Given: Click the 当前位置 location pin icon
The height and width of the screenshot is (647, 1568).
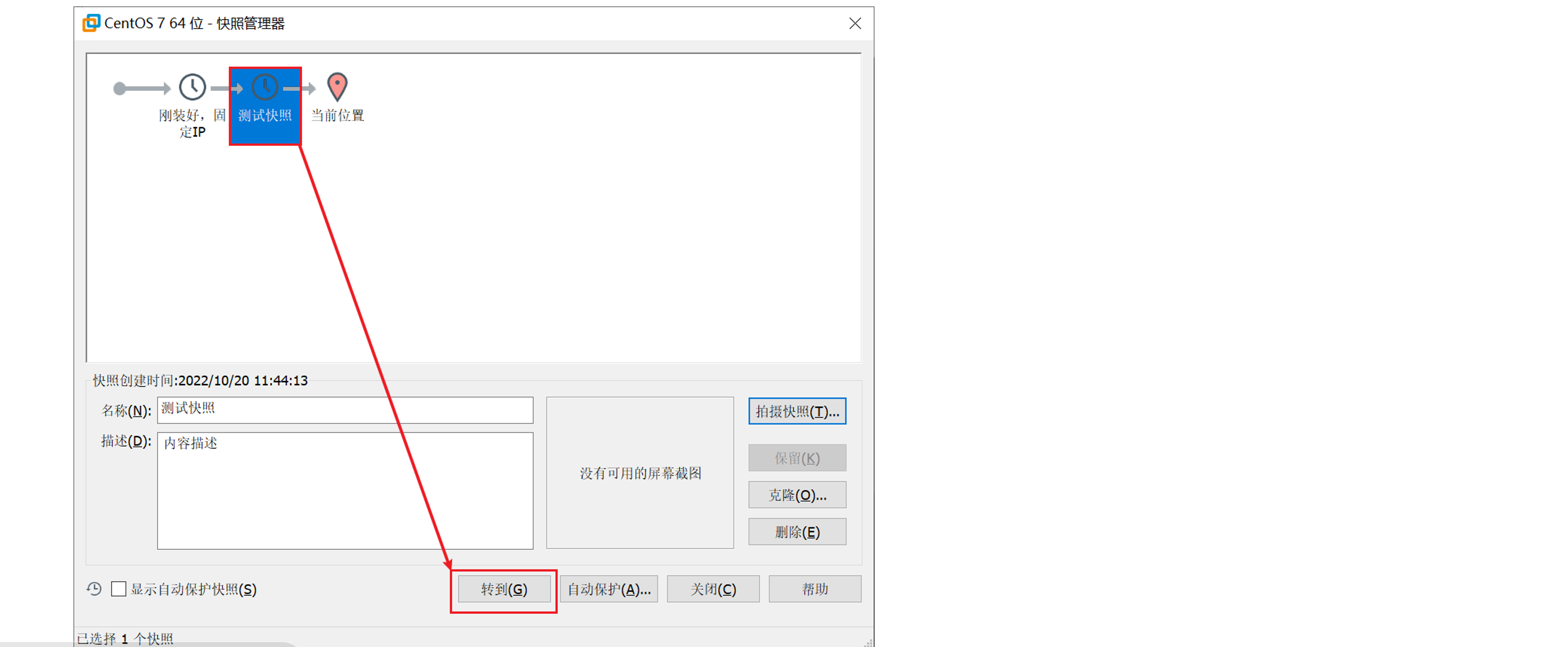Looking at the screenshot, I should click(x=337, y=87).
